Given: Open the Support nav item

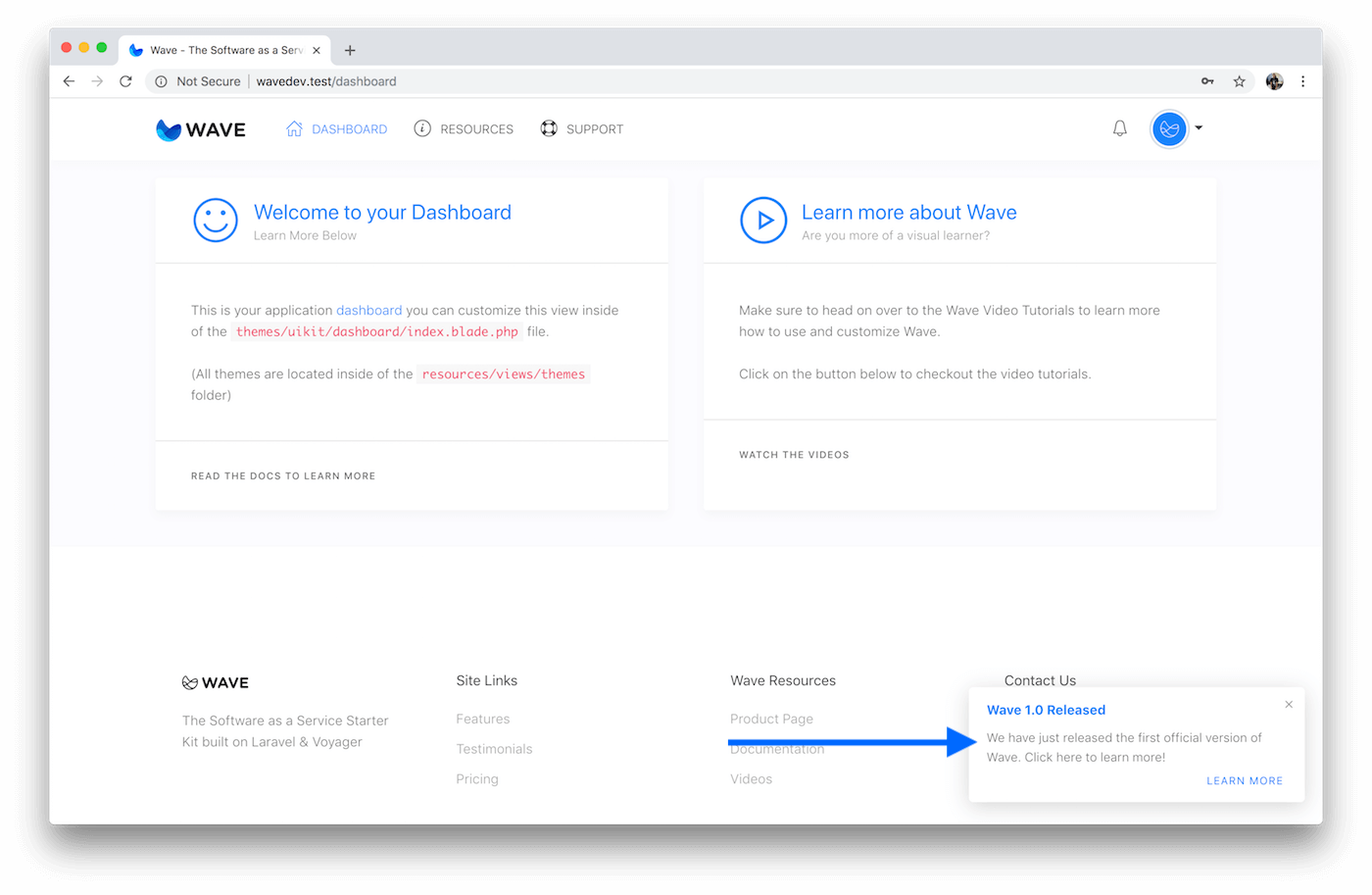Looking at the screenshot, I should click(x=582, y=129).
